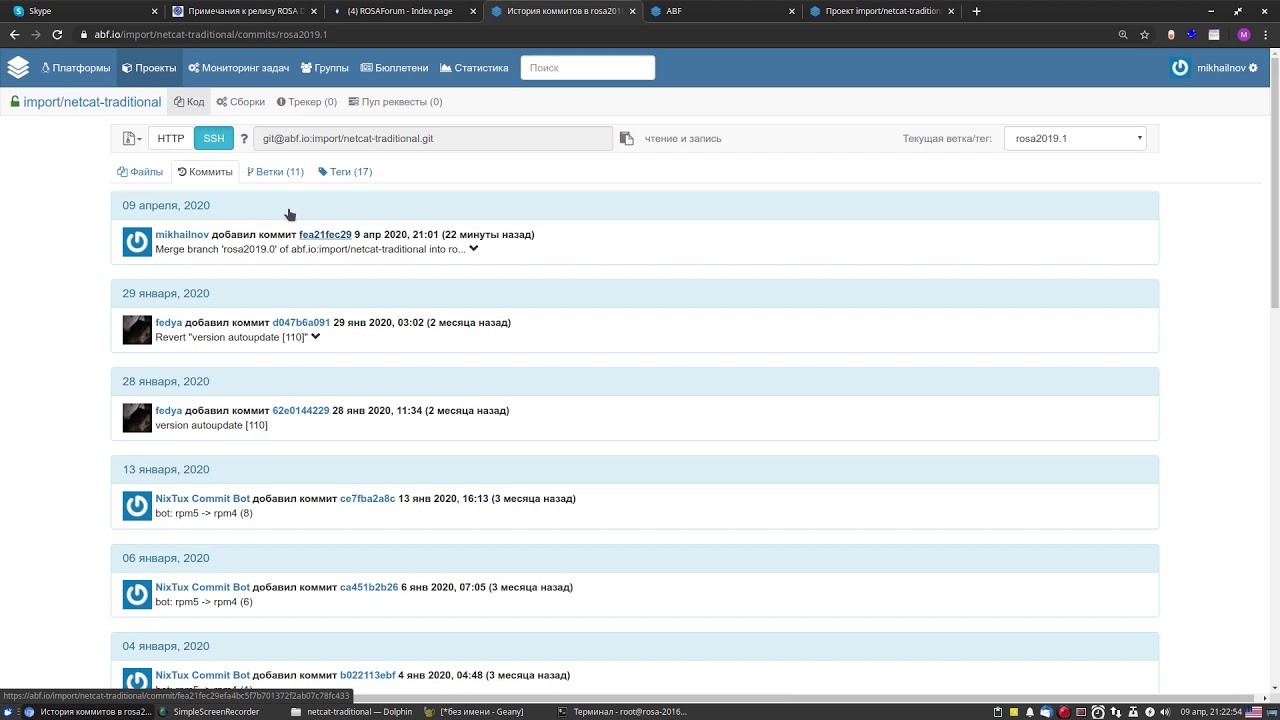Click mikhailnov's commit avatar

137,242
